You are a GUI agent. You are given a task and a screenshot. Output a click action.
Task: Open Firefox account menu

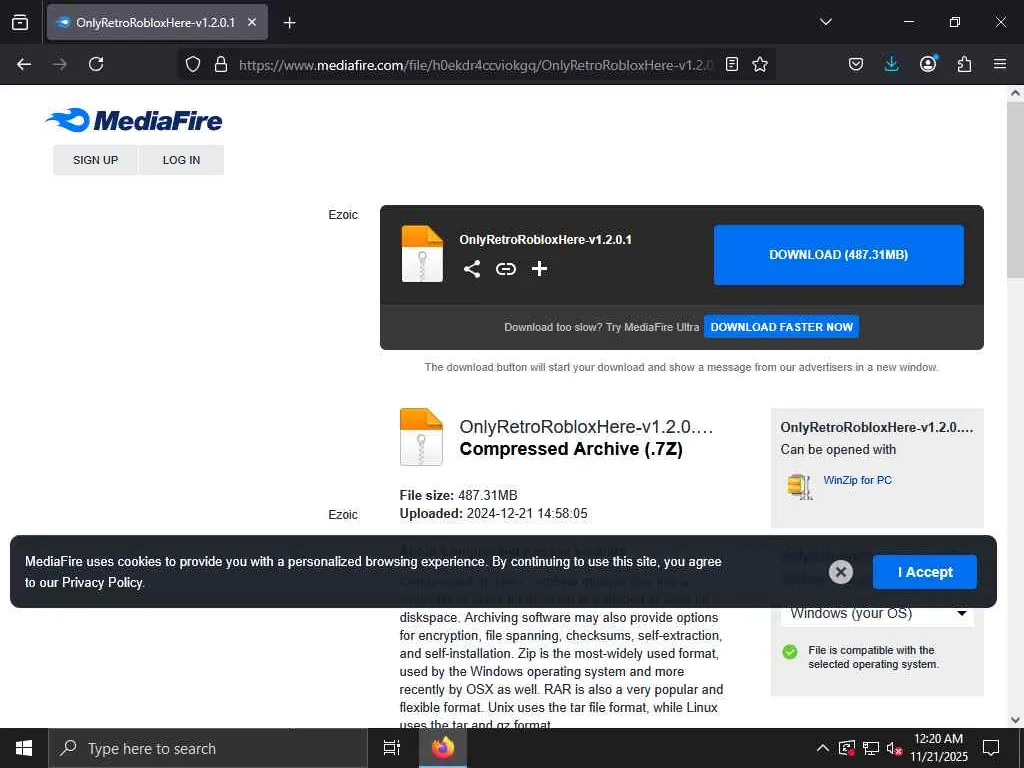(x=928, y=64)
